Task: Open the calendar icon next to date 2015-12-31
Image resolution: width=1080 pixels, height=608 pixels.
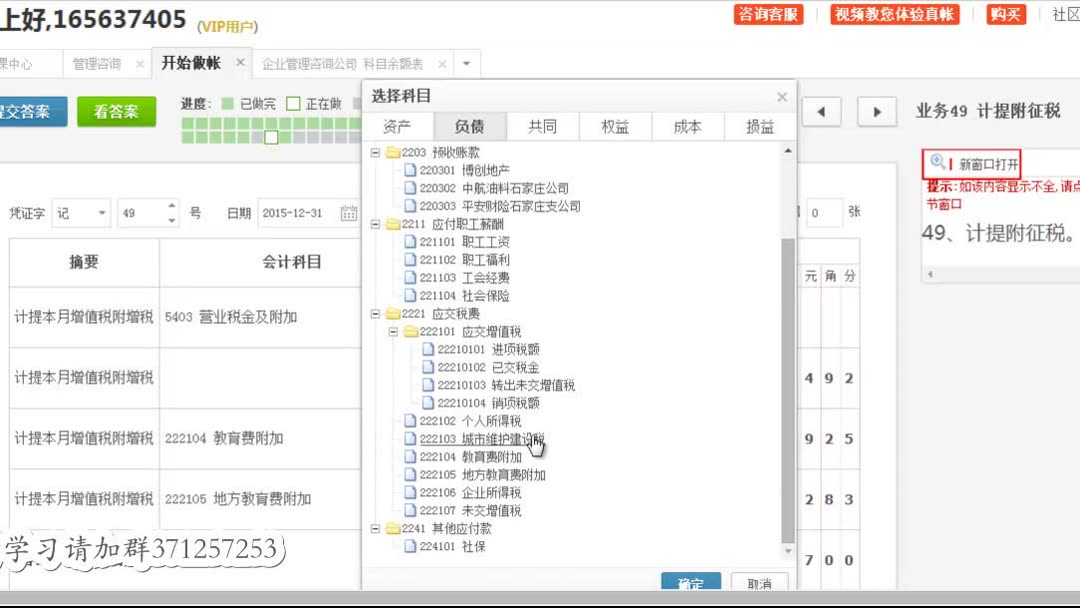Action: pos(350,213)
